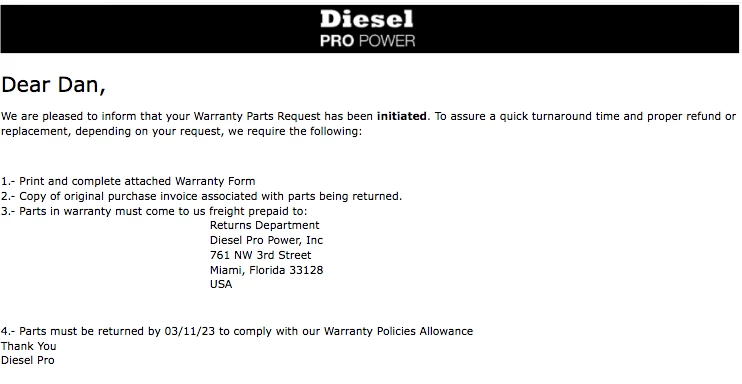742x384 pixels.
Task: Click the 'USA' country line
Action: click(x=221, y=285)
